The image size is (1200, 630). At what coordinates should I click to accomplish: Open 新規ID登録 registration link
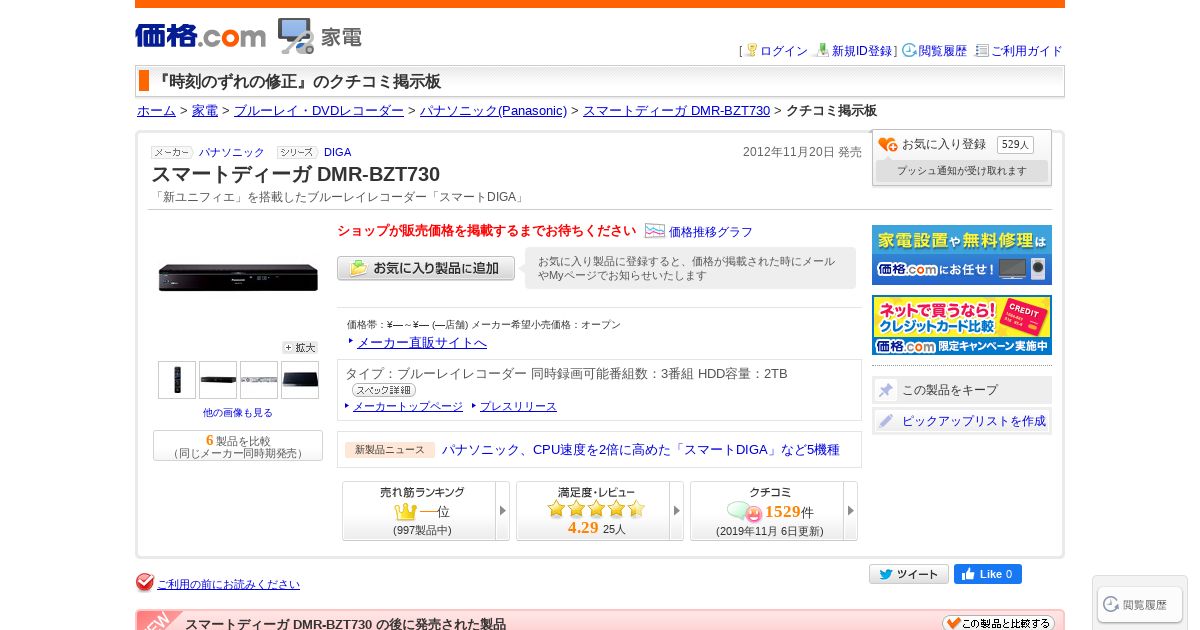pos(861,51)
